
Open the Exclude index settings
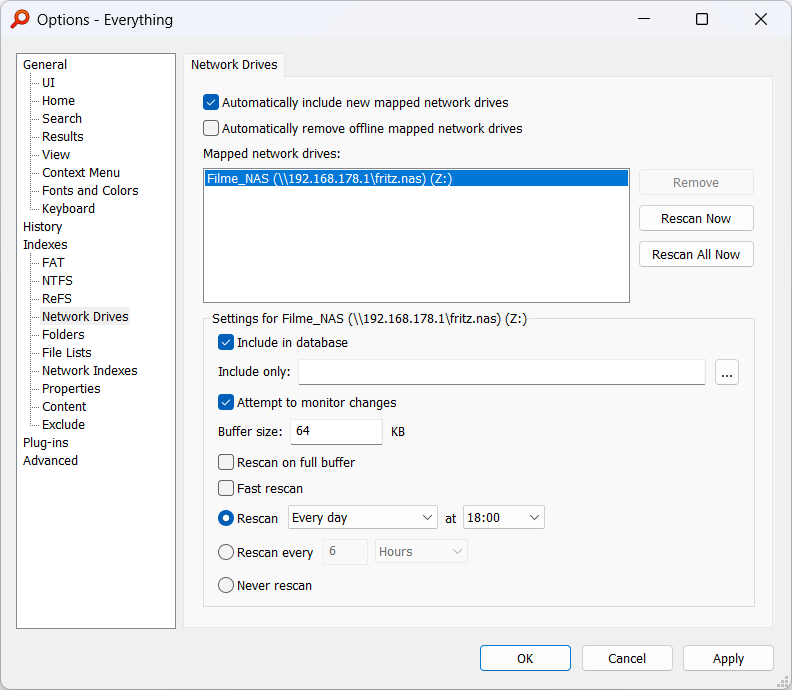(x=63, y=425)
